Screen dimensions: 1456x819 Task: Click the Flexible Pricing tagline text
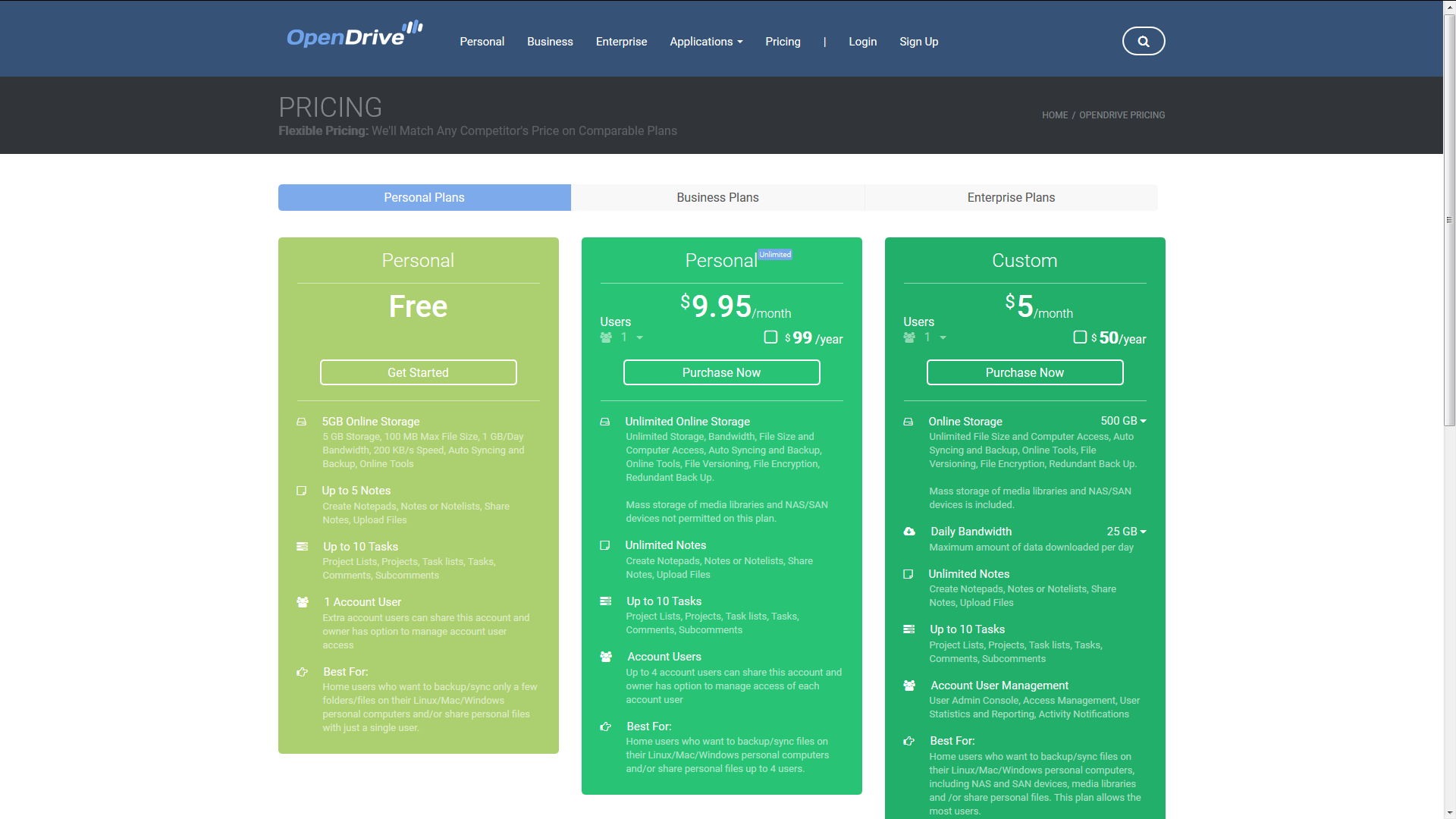[x=478, y=130]
